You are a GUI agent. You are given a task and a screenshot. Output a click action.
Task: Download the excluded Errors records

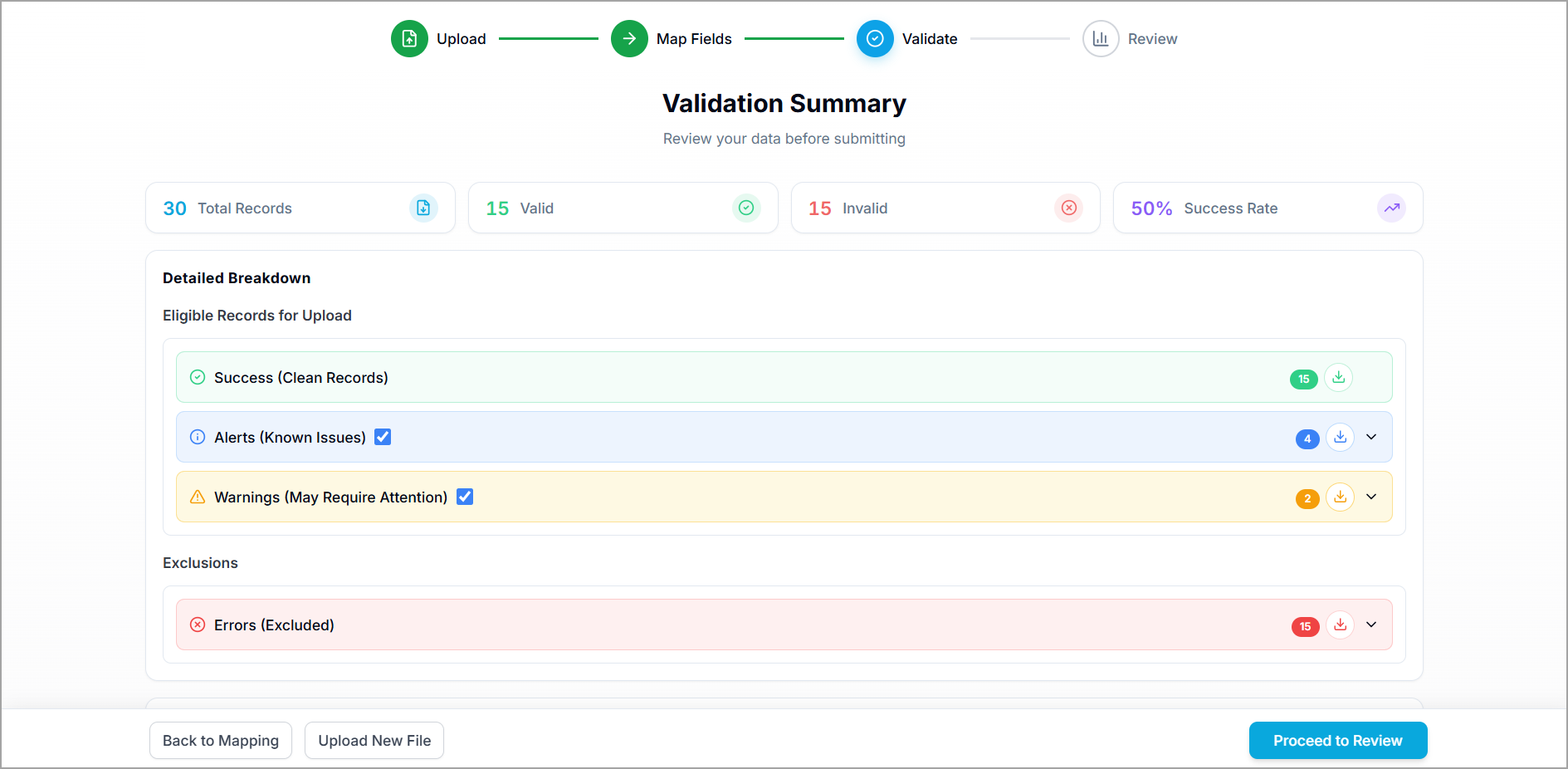point(1340,625)
